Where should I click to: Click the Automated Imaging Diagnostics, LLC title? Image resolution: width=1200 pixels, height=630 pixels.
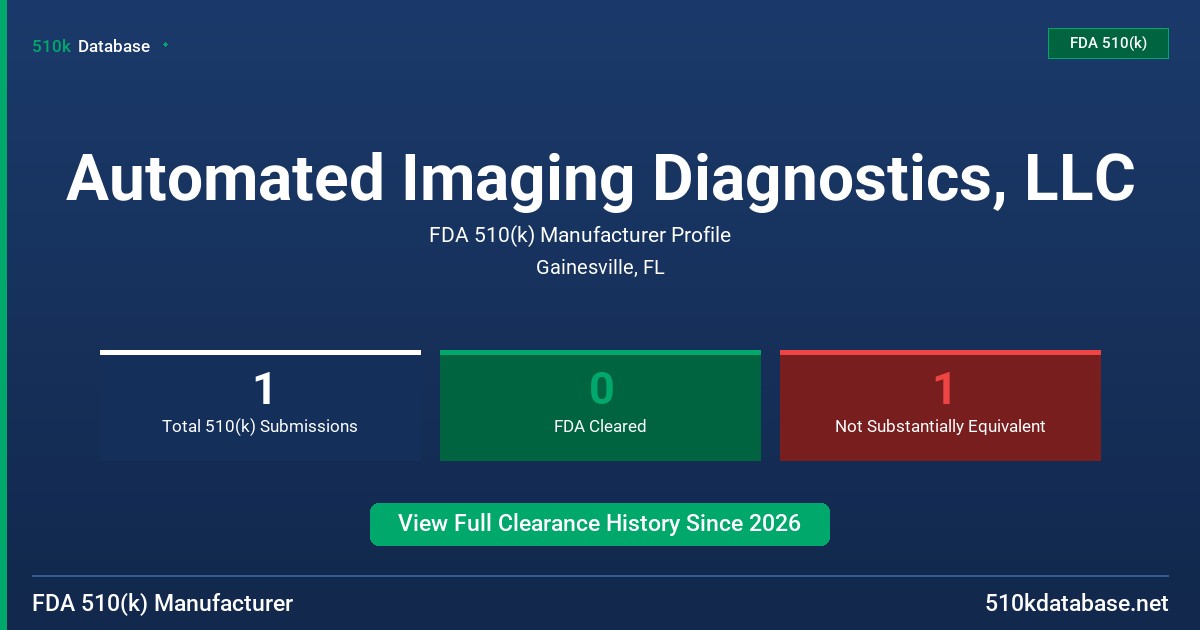point(600,178)
